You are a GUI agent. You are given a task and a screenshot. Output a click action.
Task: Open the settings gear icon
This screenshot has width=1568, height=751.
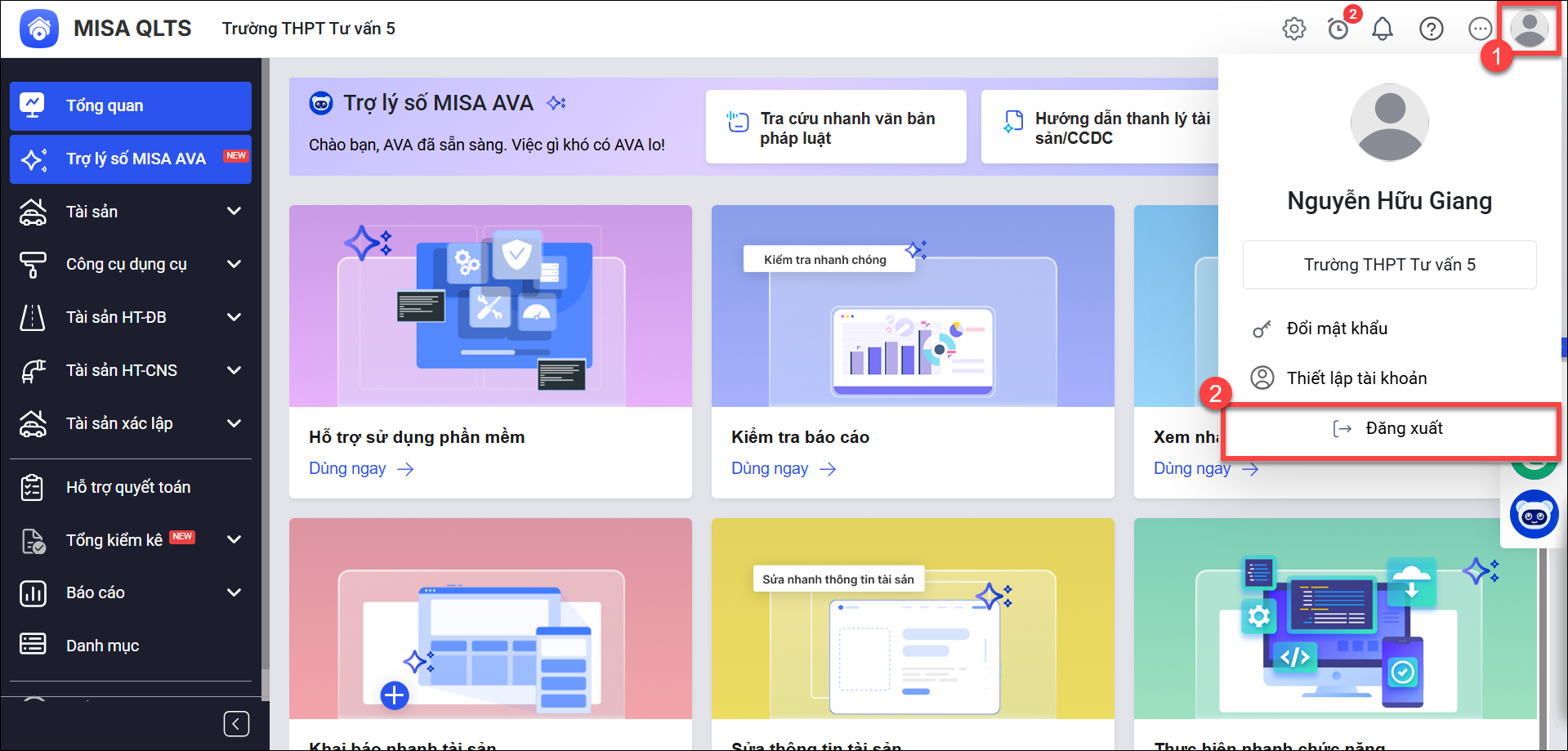pos(1293,29)
